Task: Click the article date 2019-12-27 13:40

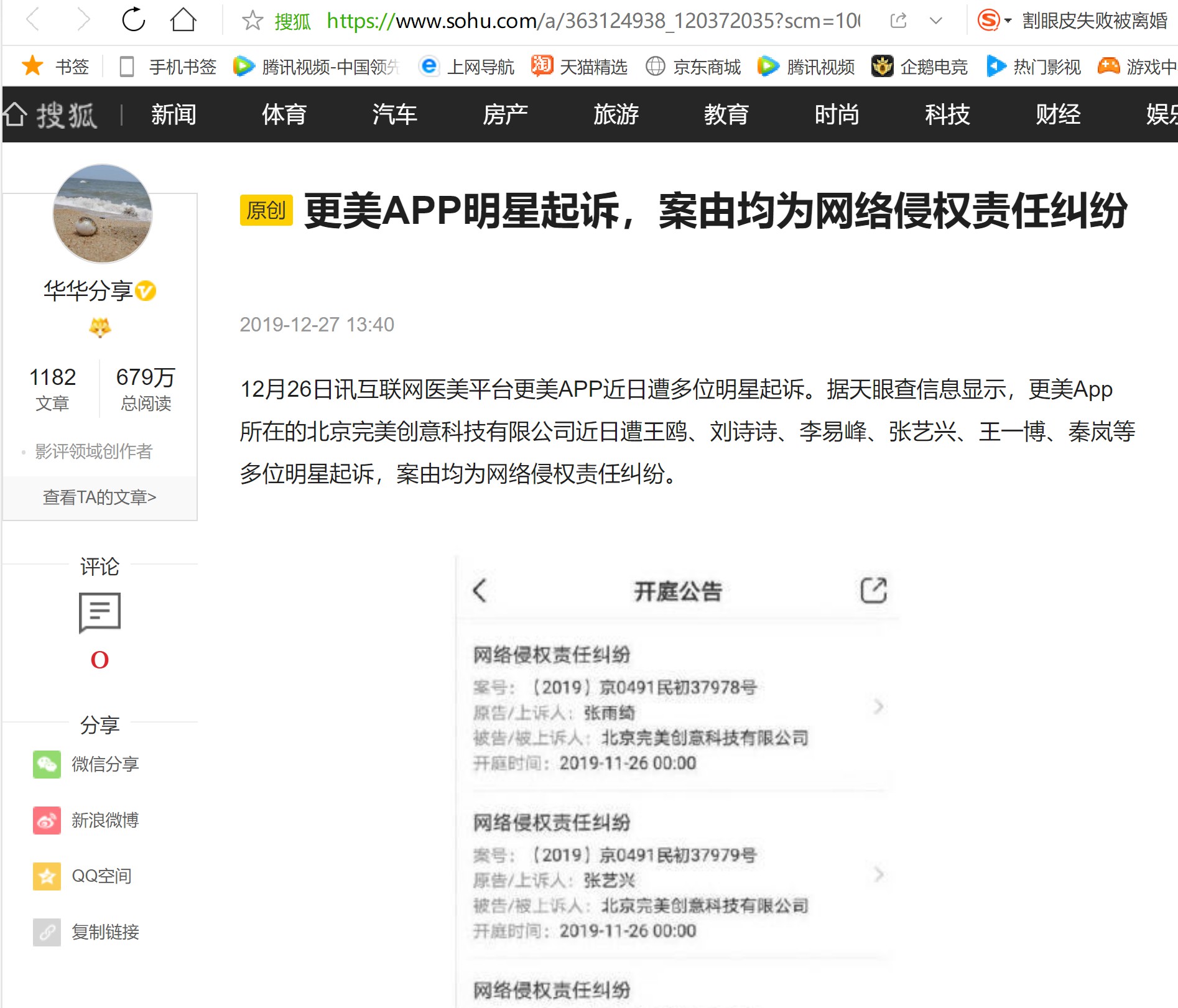Action: [x=317, y=324]
